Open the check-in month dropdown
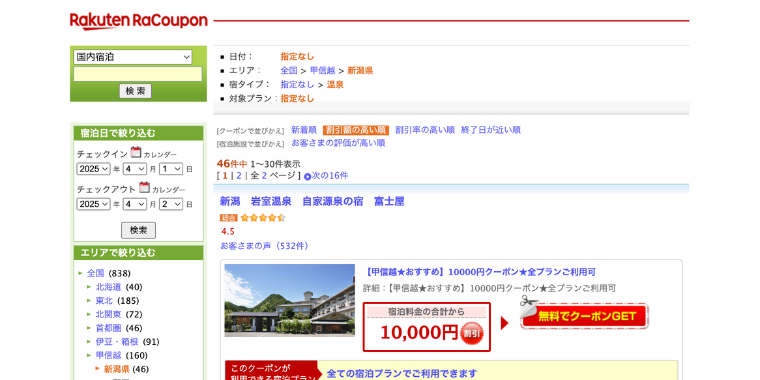This screenshot has width=760, height=380. tap(134, 169)
